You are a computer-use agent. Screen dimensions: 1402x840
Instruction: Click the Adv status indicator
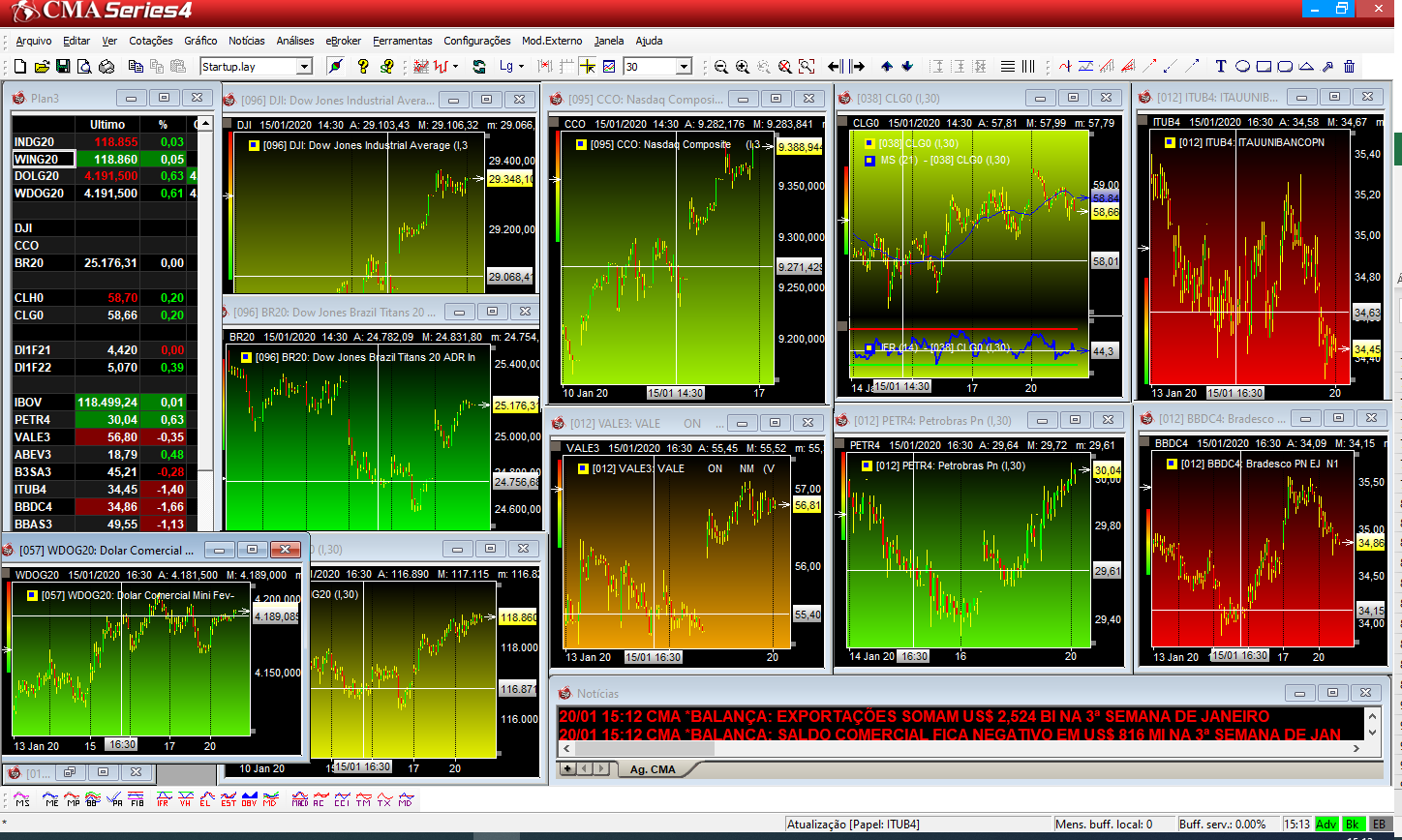click(1326, 825)
